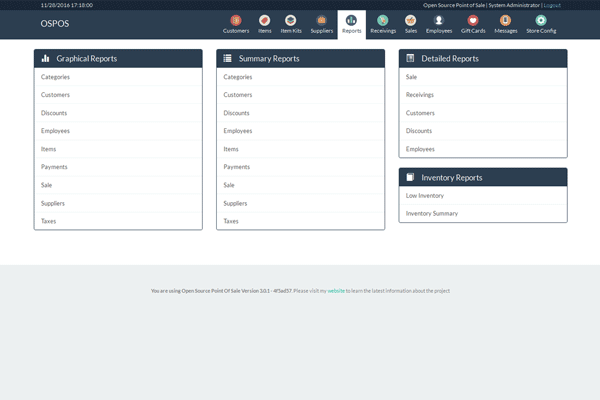Open Summary Reports Customers
The width and height of the screenshot is (600, 400).
point(300,95)
